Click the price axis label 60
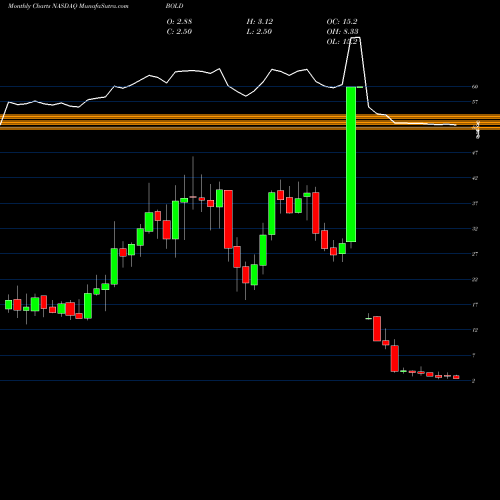 pyautogui.click(x=475, y=87)
